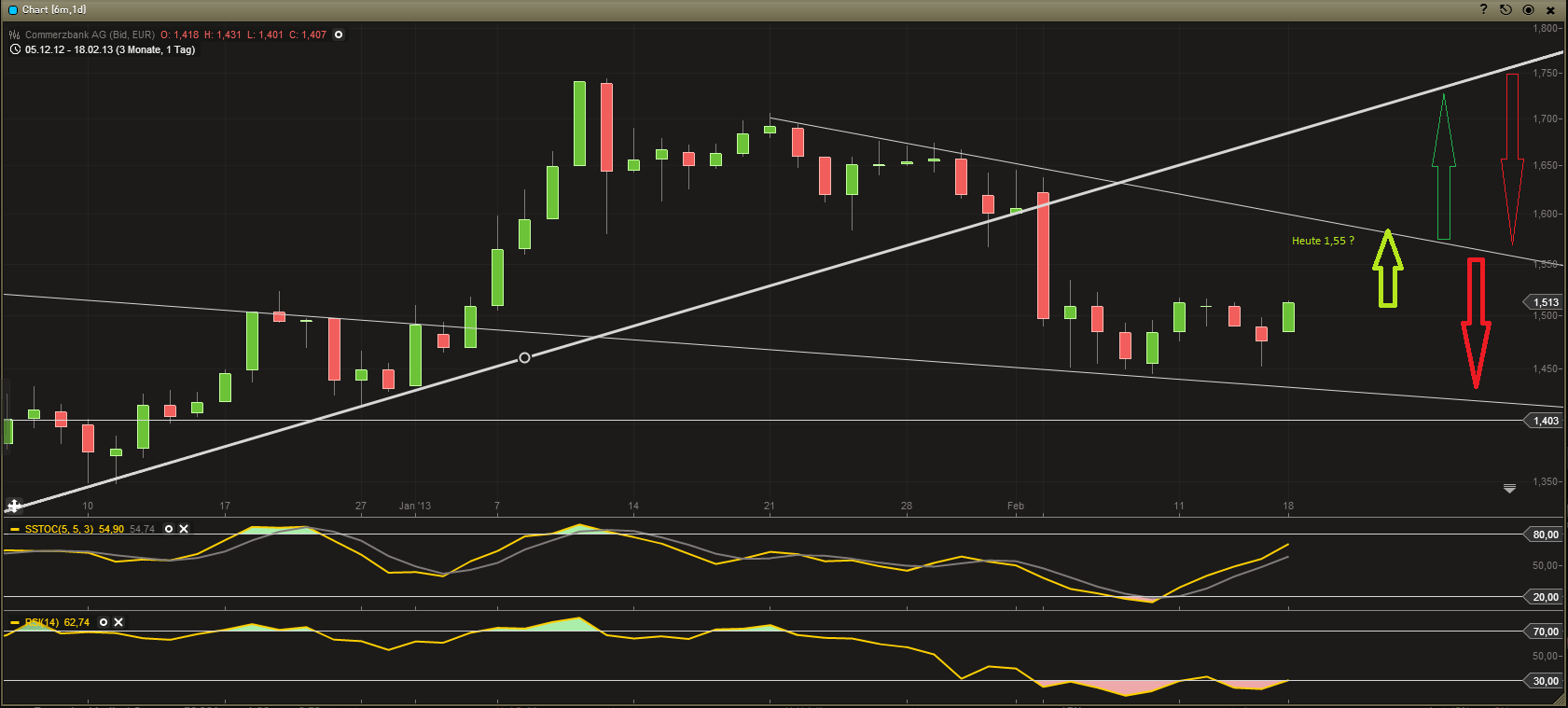This screenshot has width=1568, height=708.
Task: Click the low price value L: 1,401
Action: (266, 35)
